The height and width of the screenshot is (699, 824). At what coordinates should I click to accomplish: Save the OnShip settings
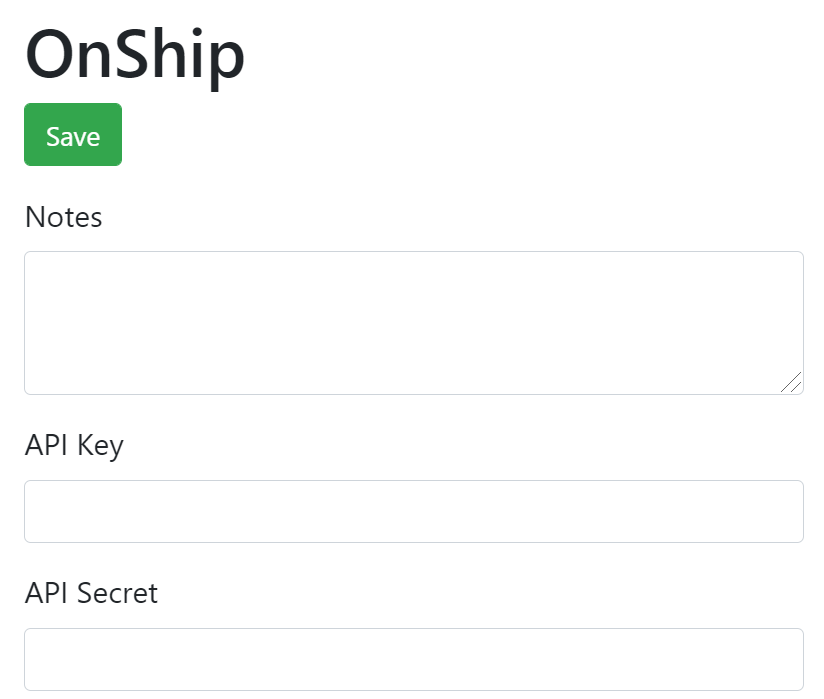point(73,135)
